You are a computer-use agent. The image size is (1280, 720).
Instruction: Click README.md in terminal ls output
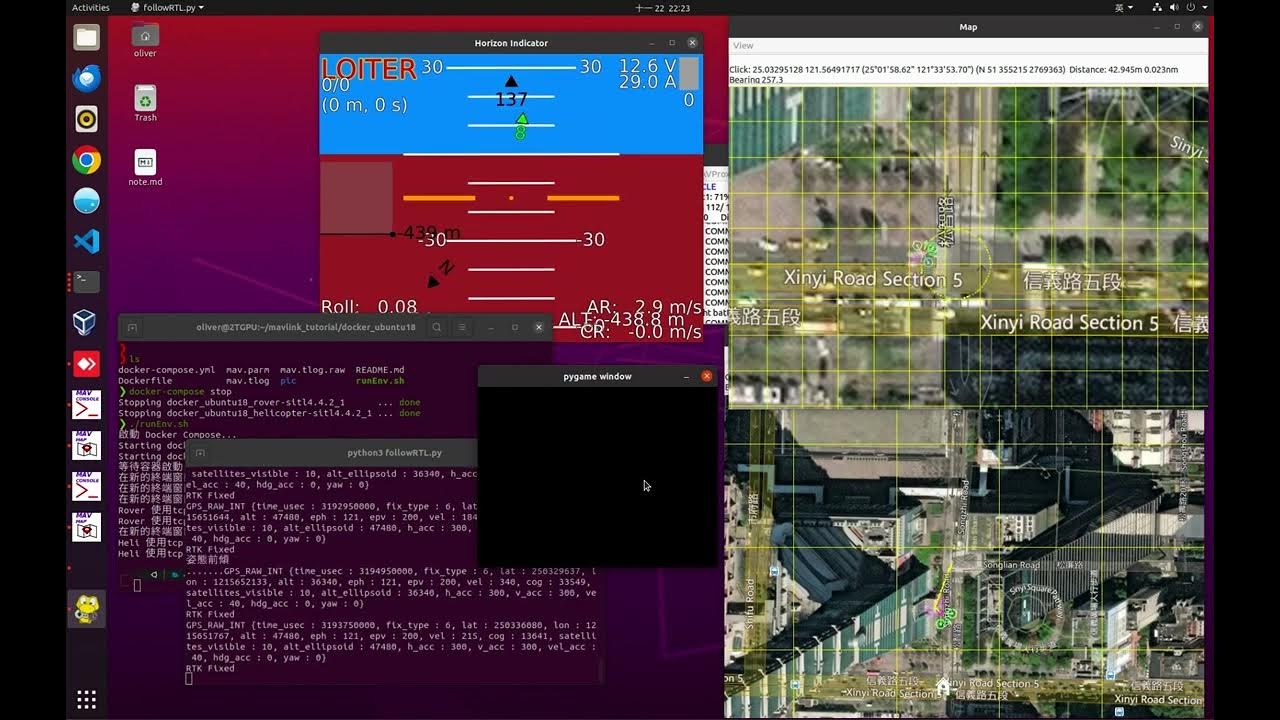click(x=380, y=370)
